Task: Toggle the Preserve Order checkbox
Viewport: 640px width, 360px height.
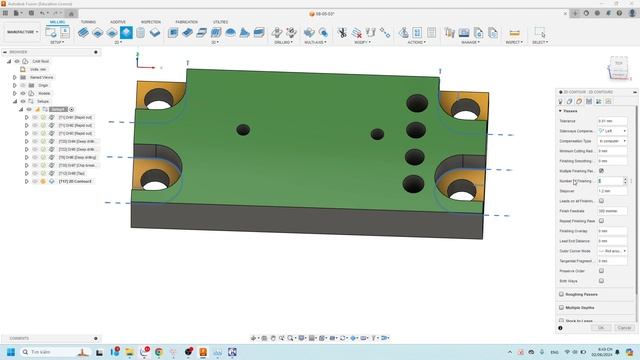Action: pyautogui.click(x=601, y=271)
